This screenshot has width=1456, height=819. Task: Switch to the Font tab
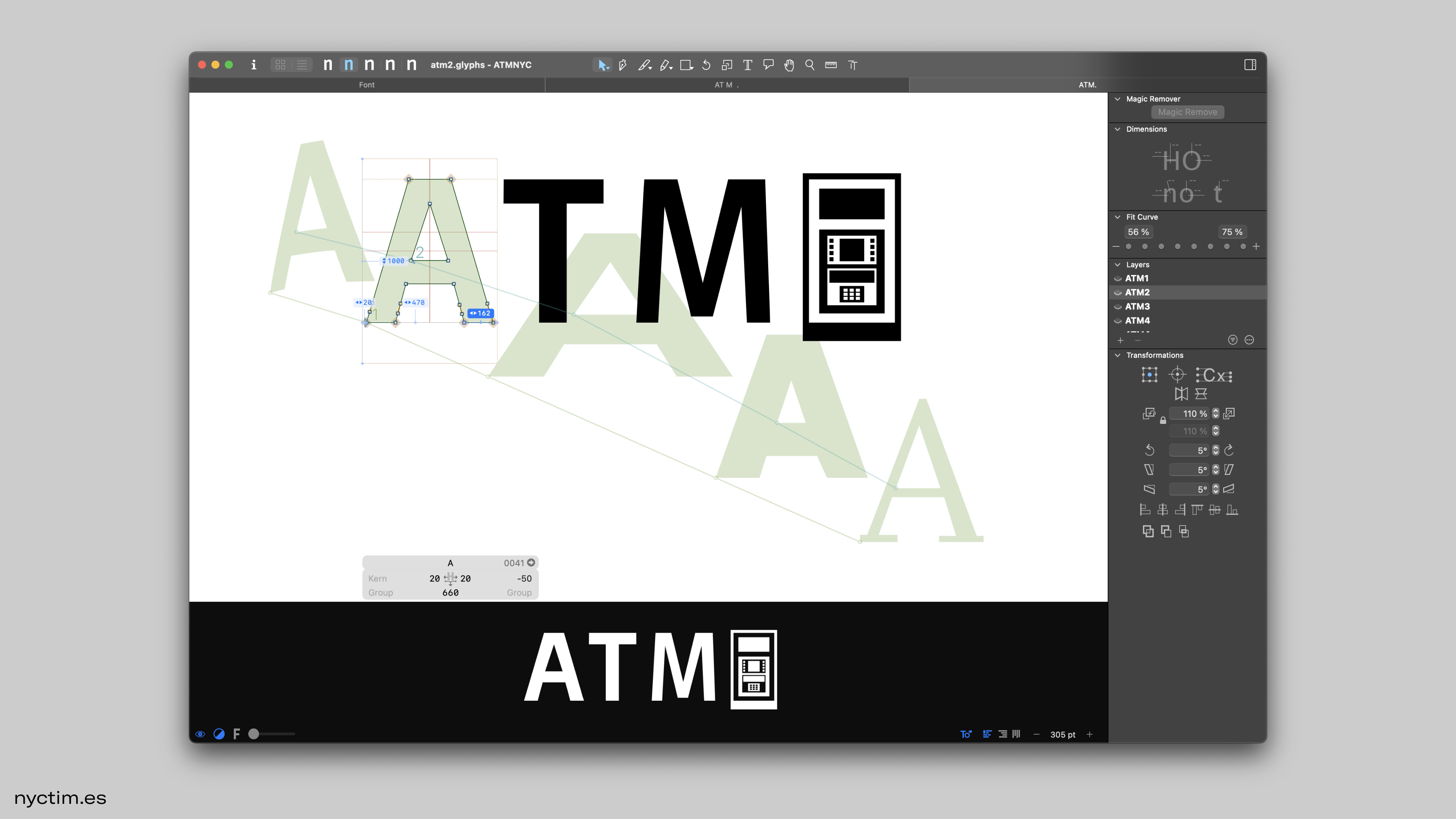367,85
